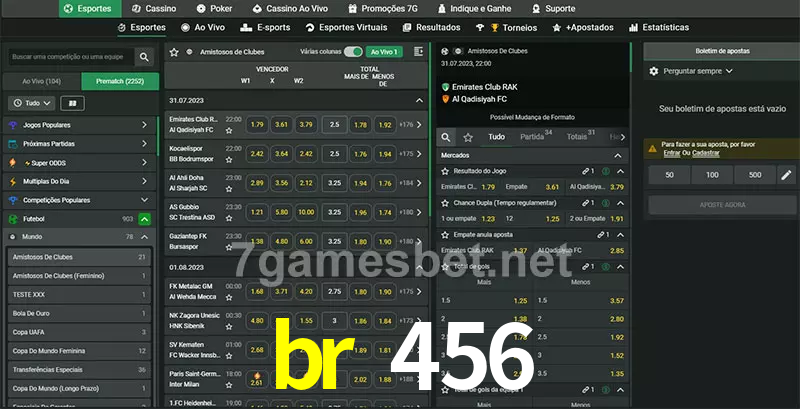The height and width of the screenshot is (409, 800).
Task: Favorite the Empate anula aposta market
Action: pyautogui.click(x=445, y=235)
